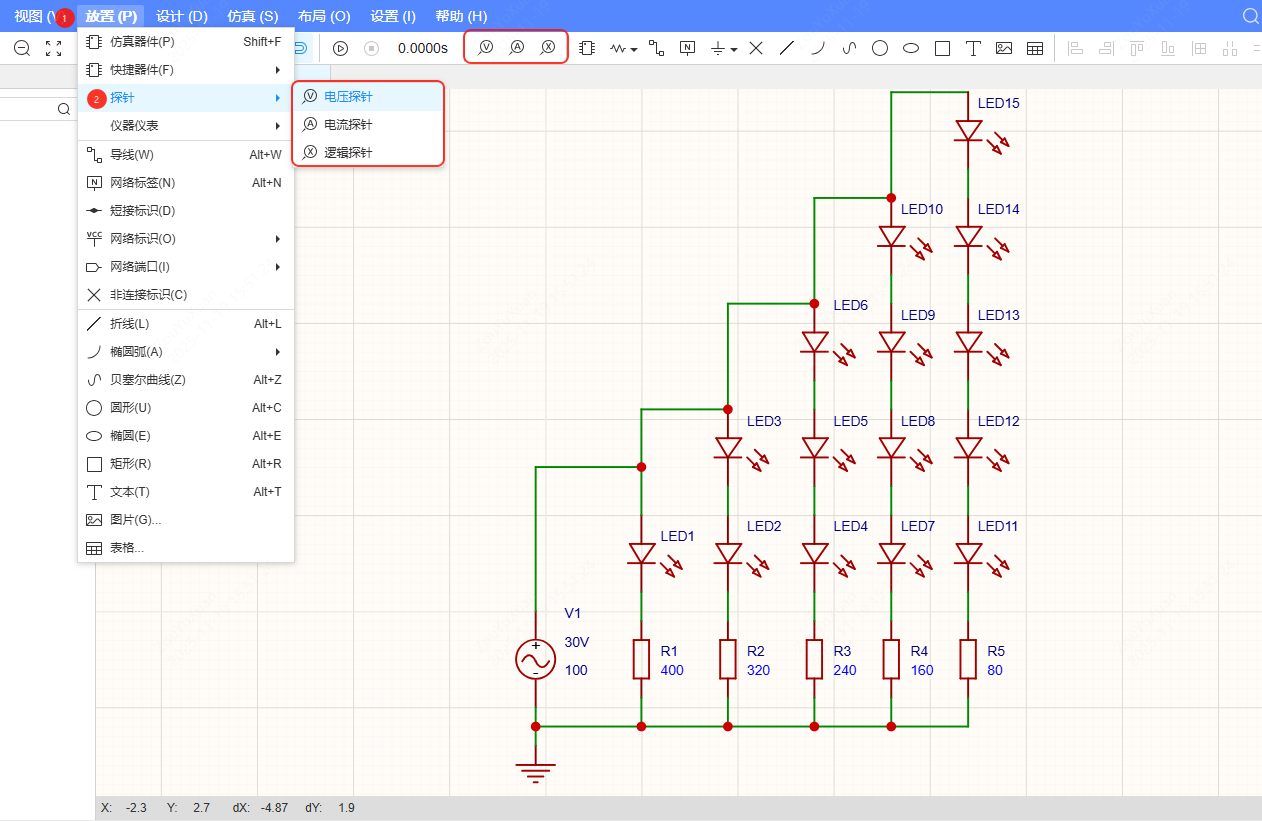Select the logic probe toolbar icon
1262x821 pixels.
point(547,48)
